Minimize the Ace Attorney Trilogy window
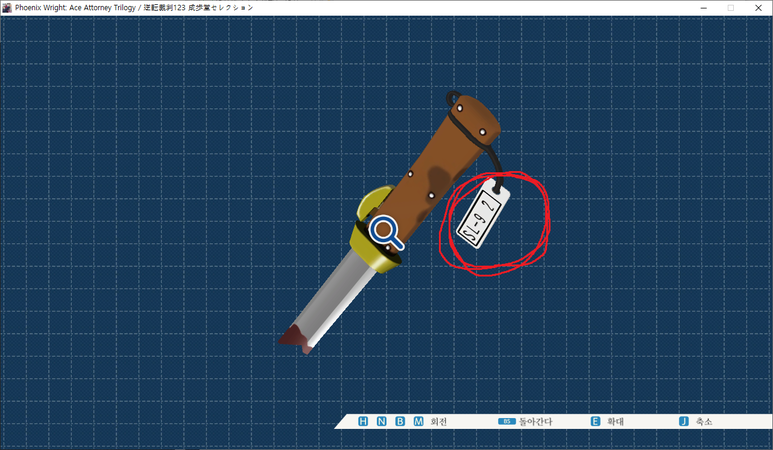Image resolution: width=773 pixels, height=450 pixels. [x=703, y=7]
